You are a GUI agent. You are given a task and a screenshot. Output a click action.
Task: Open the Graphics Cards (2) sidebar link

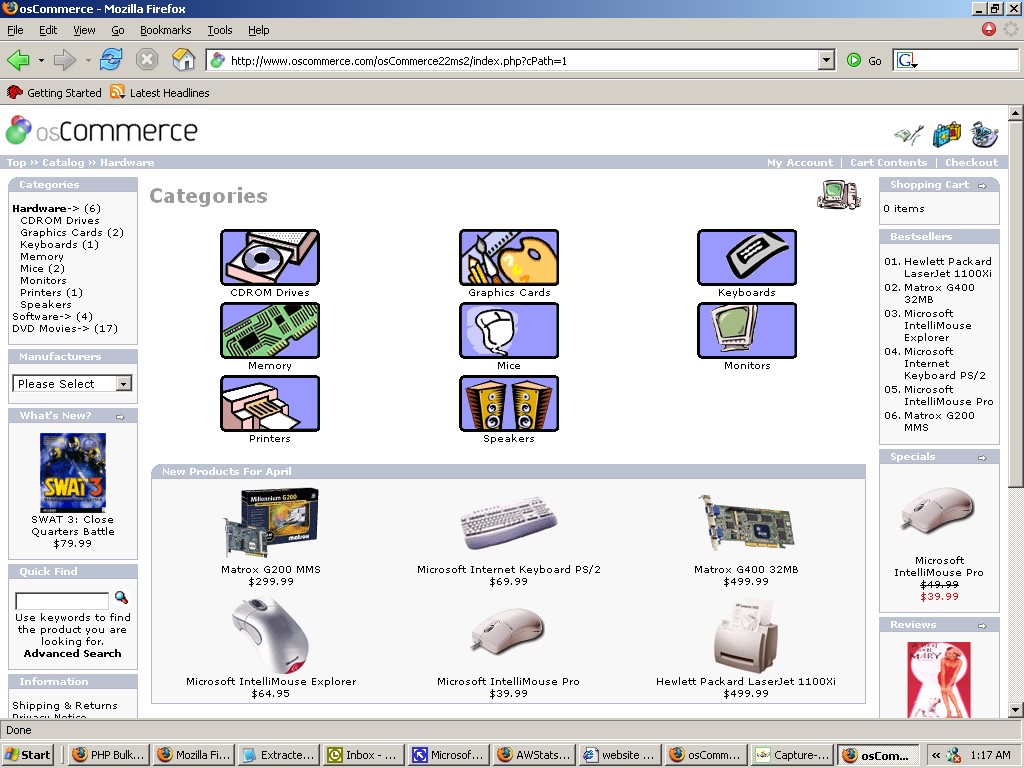pos(72,232)
